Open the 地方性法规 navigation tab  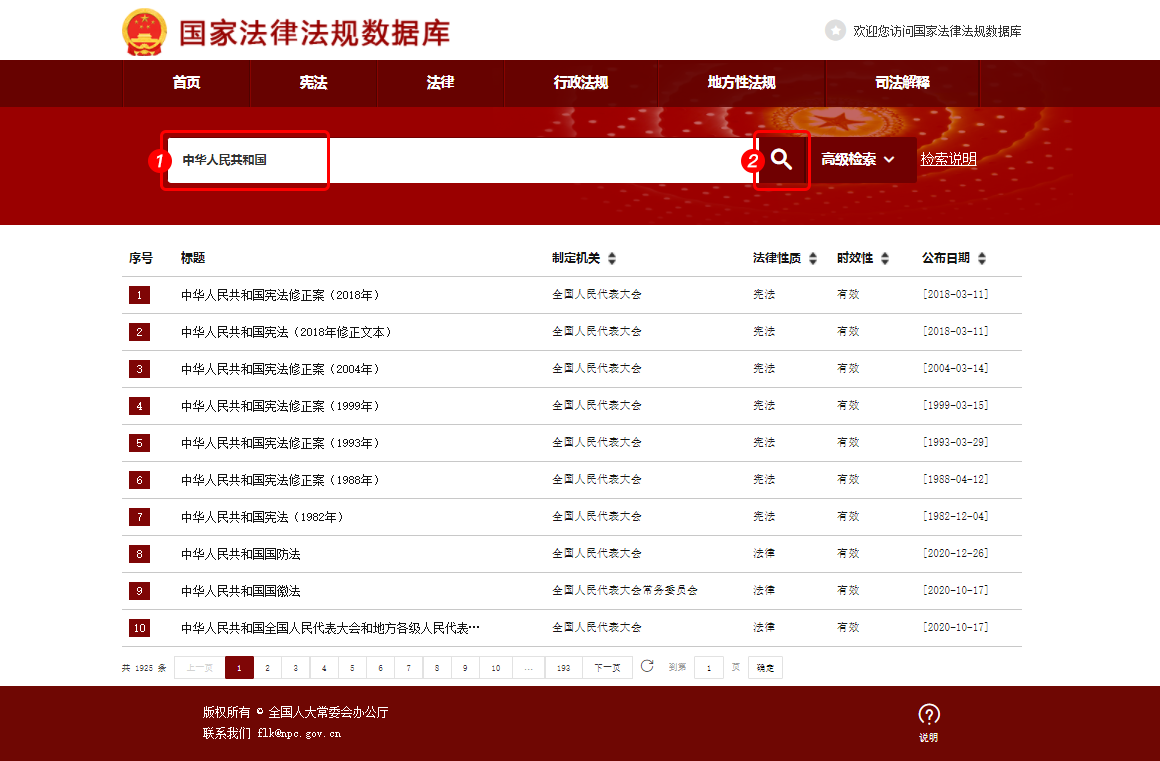pos(741,83)
